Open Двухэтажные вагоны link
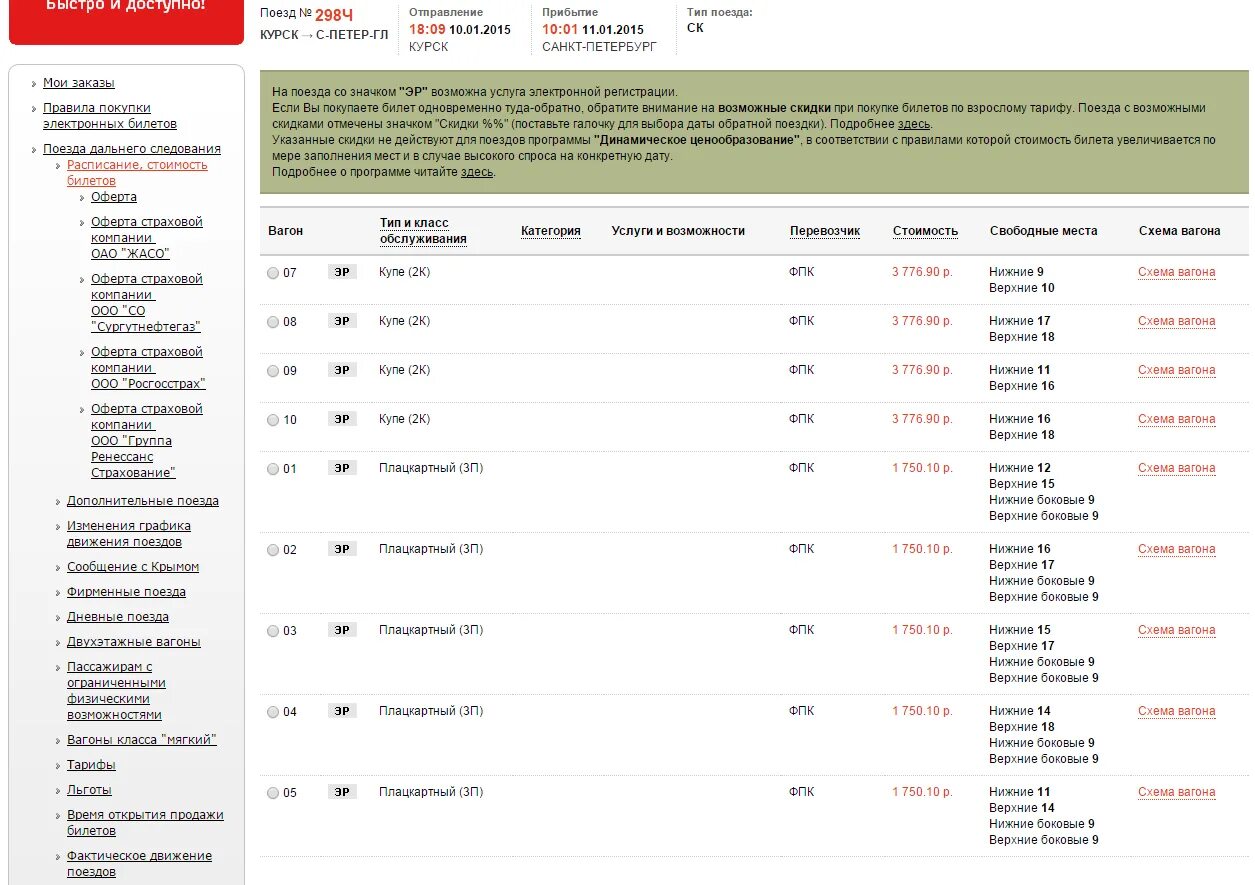The height and width of the screenshot is (885, 1255). (x=134, y=642)
